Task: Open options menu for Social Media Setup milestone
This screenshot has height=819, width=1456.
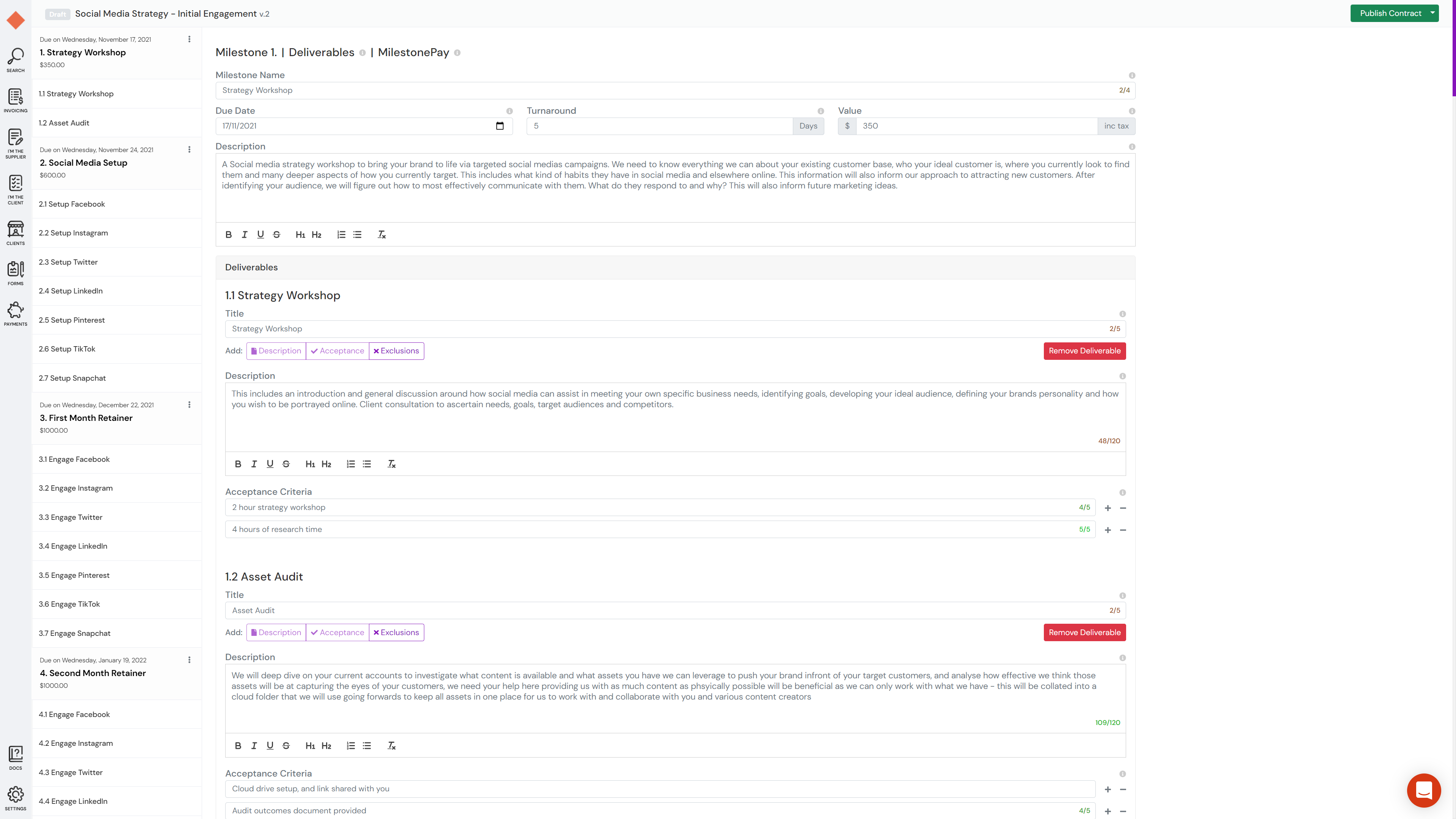Action: click(189, 150)
